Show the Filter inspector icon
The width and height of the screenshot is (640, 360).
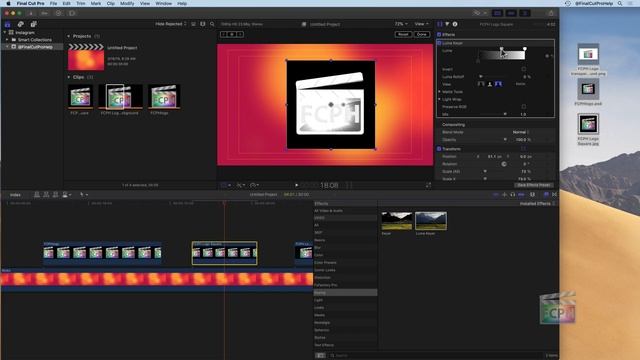pyautogui.click(x=447, y=24)
